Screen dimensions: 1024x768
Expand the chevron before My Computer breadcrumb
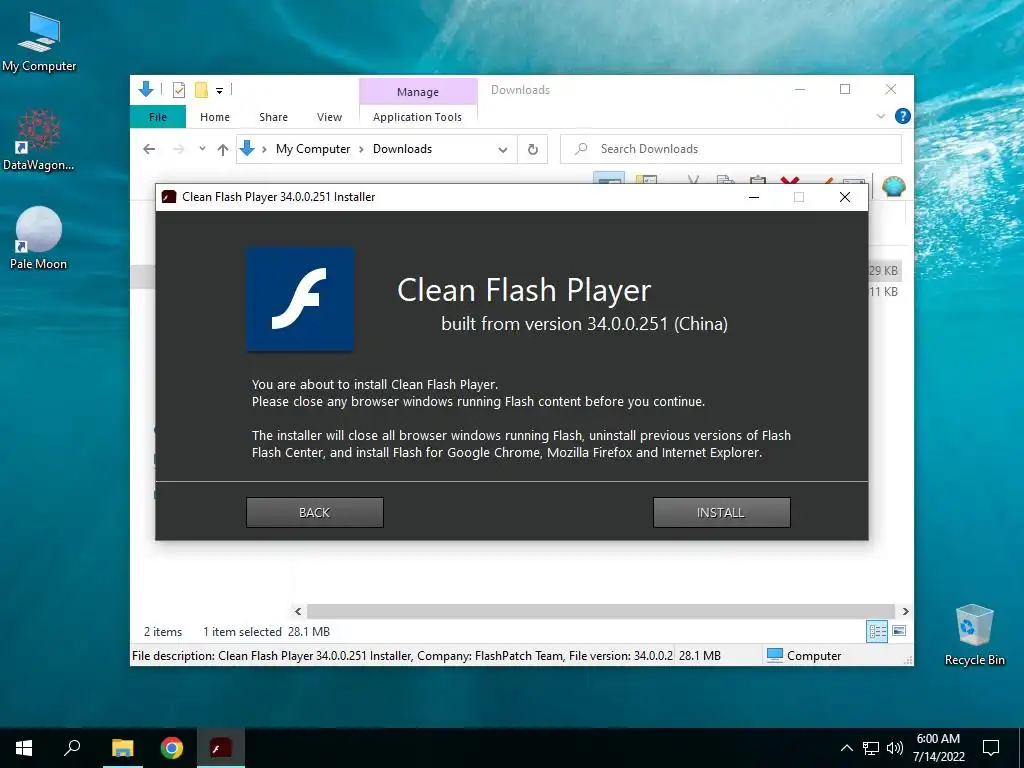point(264,150)
